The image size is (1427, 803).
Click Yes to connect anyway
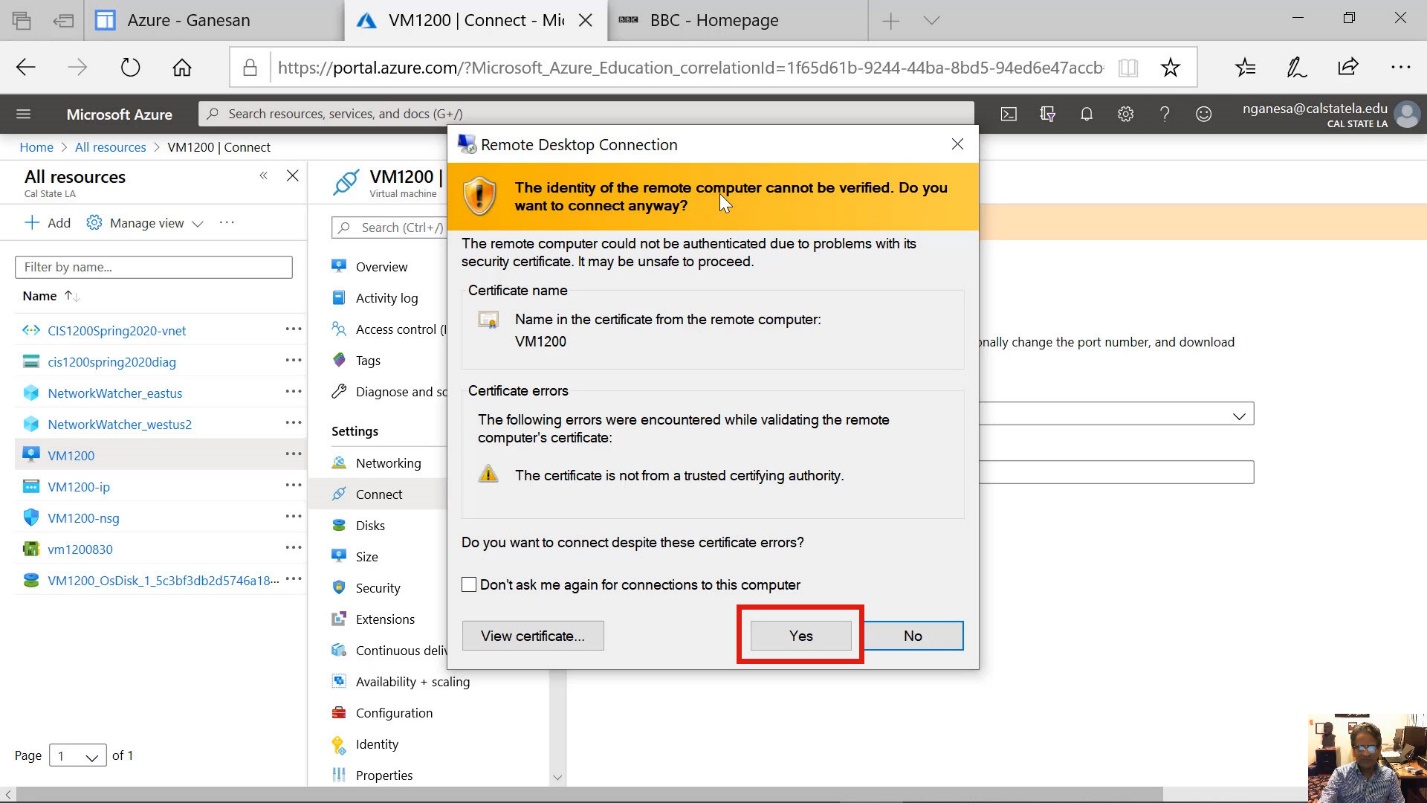pos(800,636)
